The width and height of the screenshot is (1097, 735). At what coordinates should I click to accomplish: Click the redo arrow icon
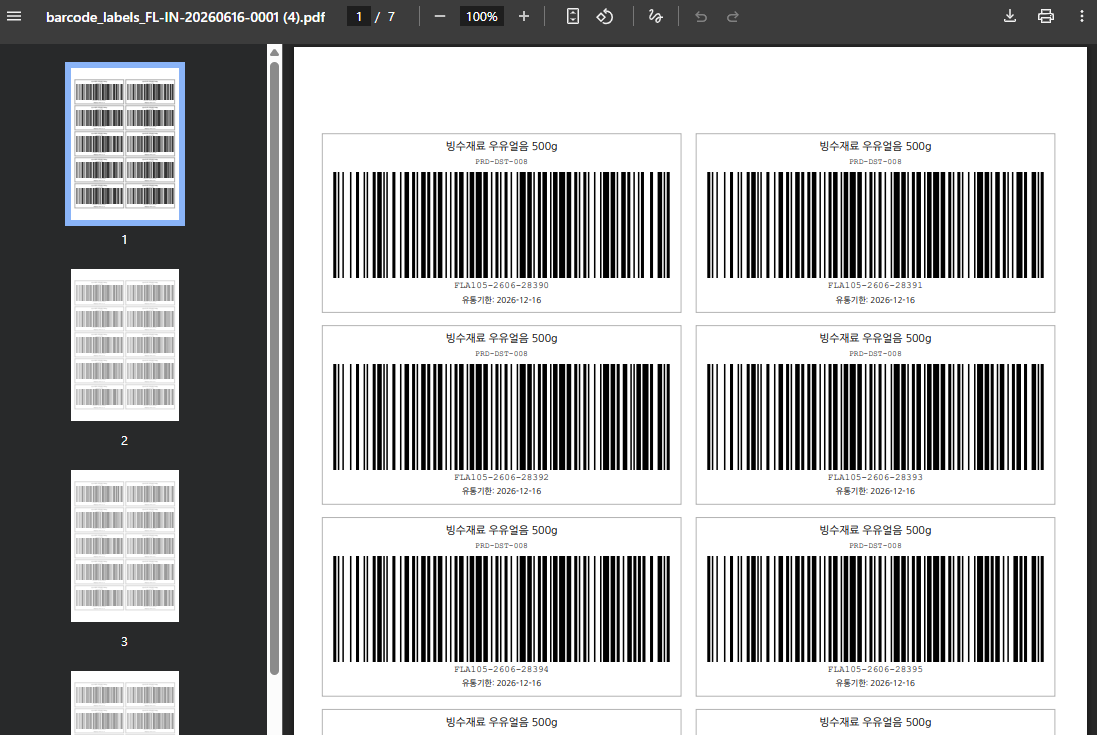point(732,17)
